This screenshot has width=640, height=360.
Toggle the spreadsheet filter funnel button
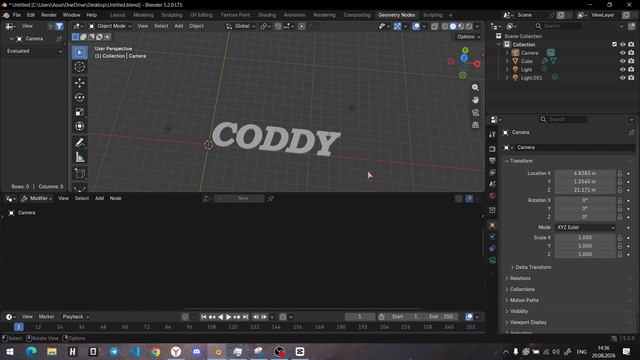click(x=59, y=26)
